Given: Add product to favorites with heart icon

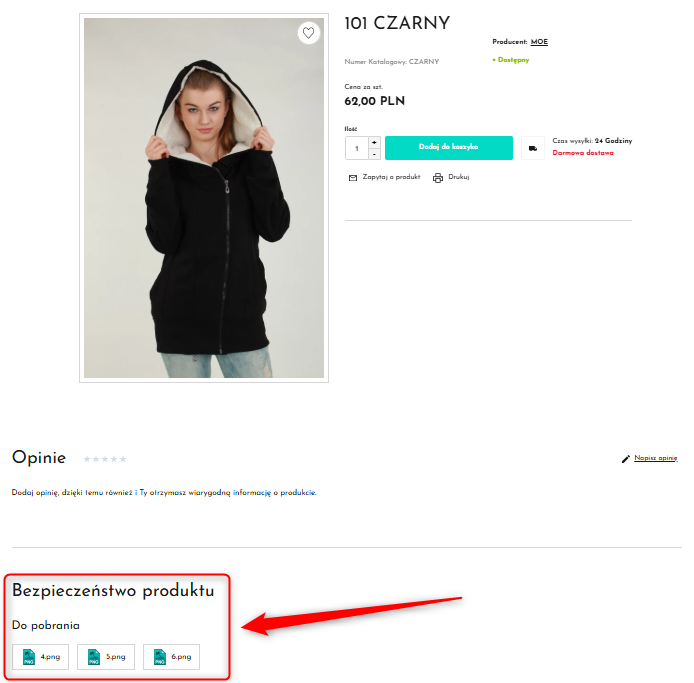Looking at the screenshot, I should [x=308, y=33].
